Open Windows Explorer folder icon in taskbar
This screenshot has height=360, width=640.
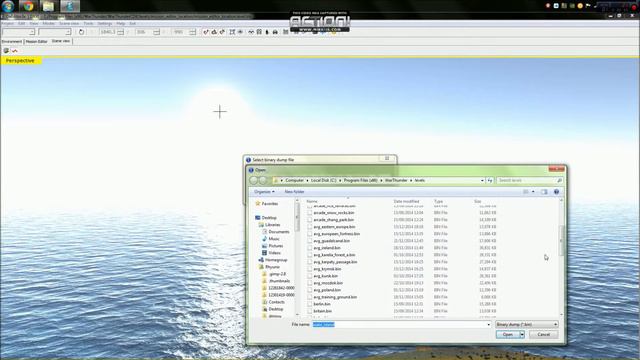click(x=48, y=6)
